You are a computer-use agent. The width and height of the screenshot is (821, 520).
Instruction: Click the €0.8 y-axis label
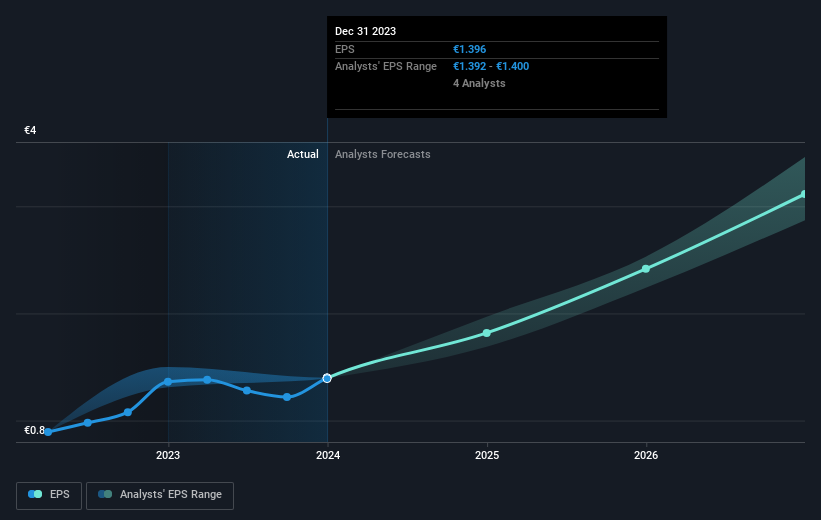(34, 430)
